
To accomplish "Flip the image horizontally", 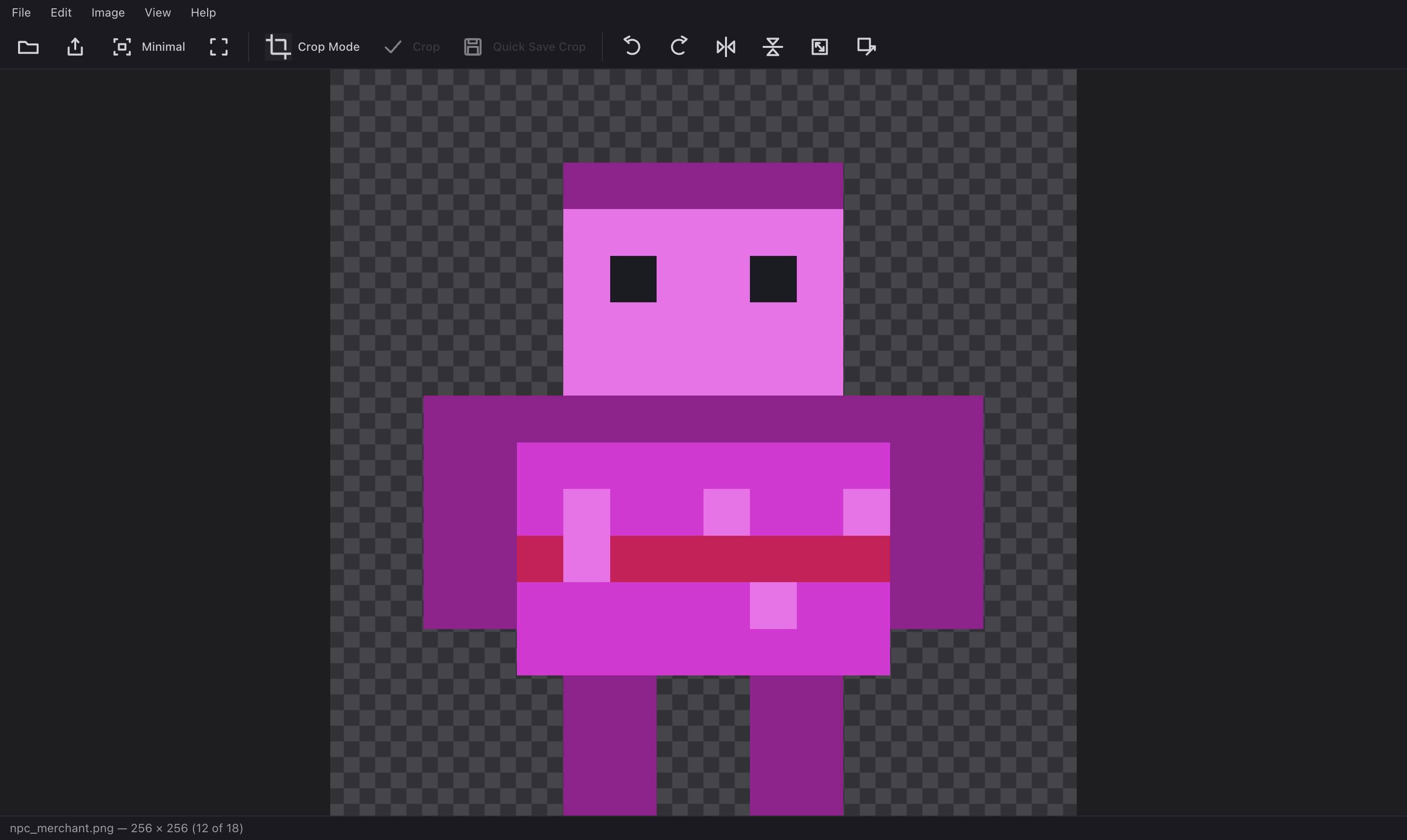I will click(725, 46).
